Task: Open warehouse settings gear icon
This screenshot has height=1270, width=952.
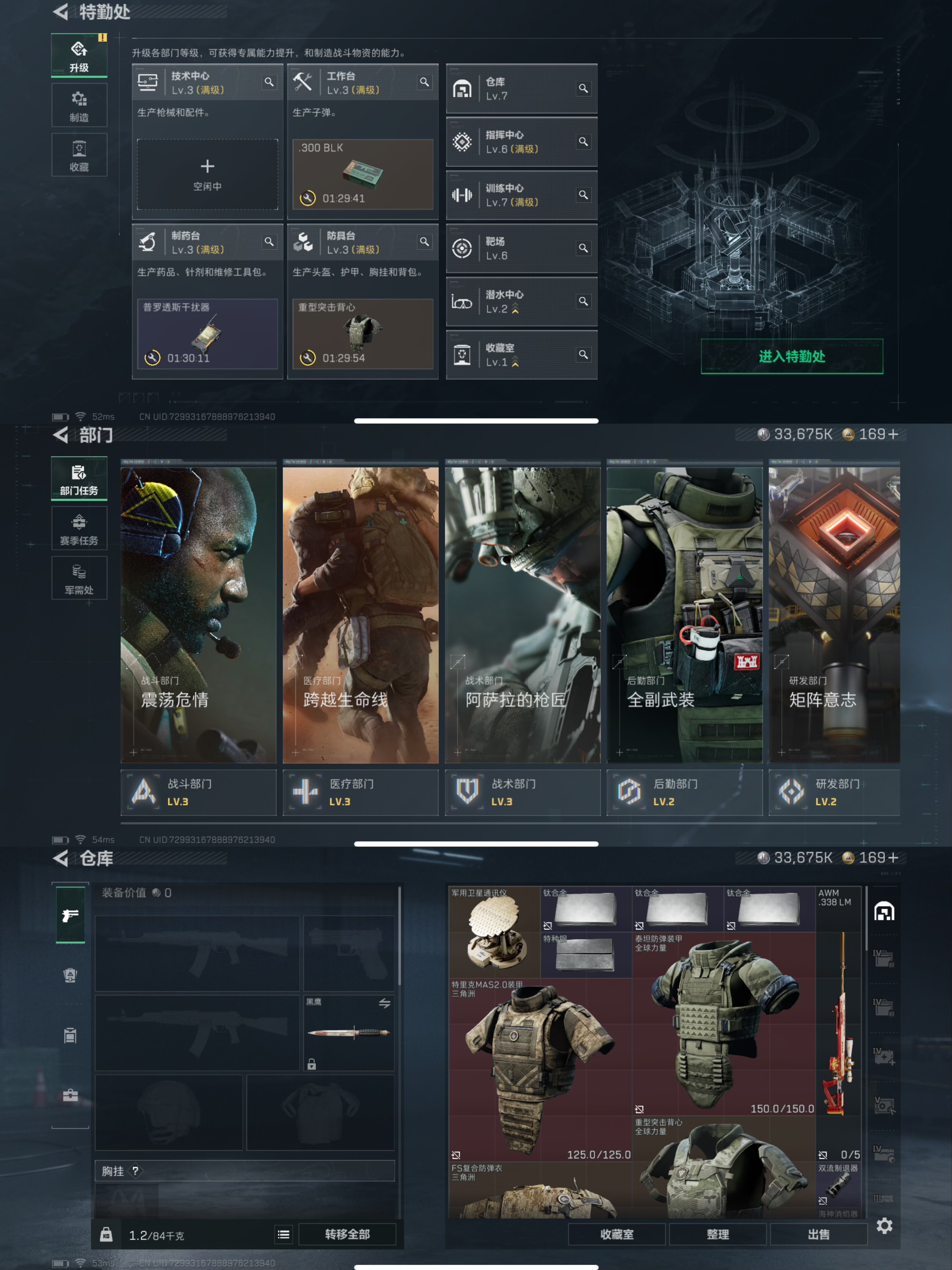Action: tap(884, 1226)
